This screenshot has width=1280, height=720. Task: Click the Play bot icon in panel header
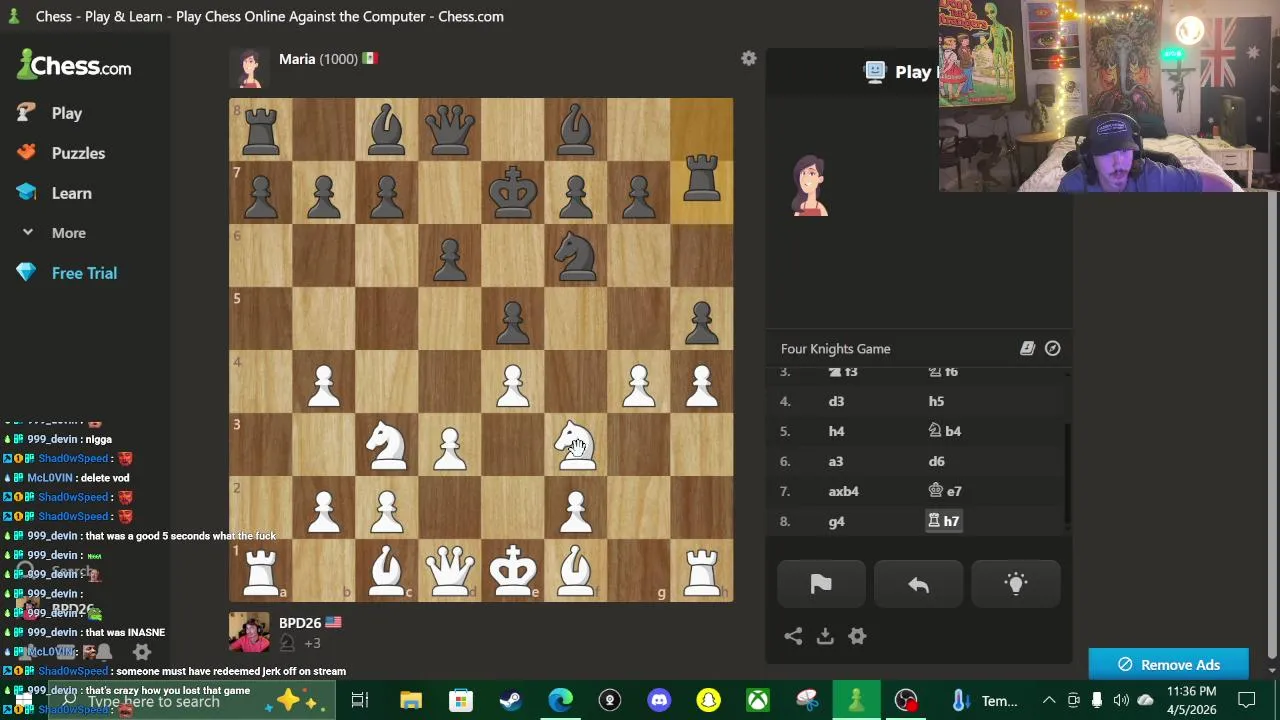[875, 71]
